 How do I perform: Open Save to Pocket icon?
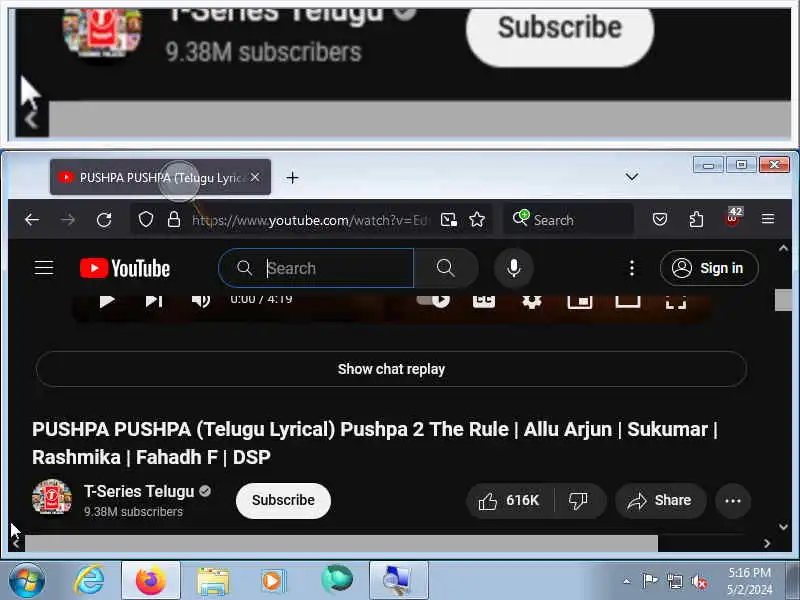click(x=660, y=220)
